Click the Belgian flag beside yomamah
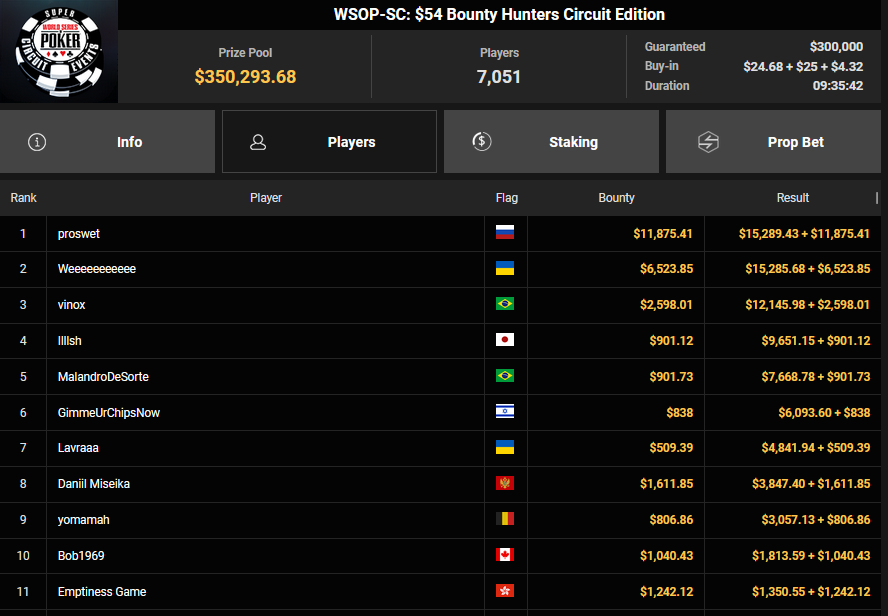The image size is (888, 616). tap(505, 520)
